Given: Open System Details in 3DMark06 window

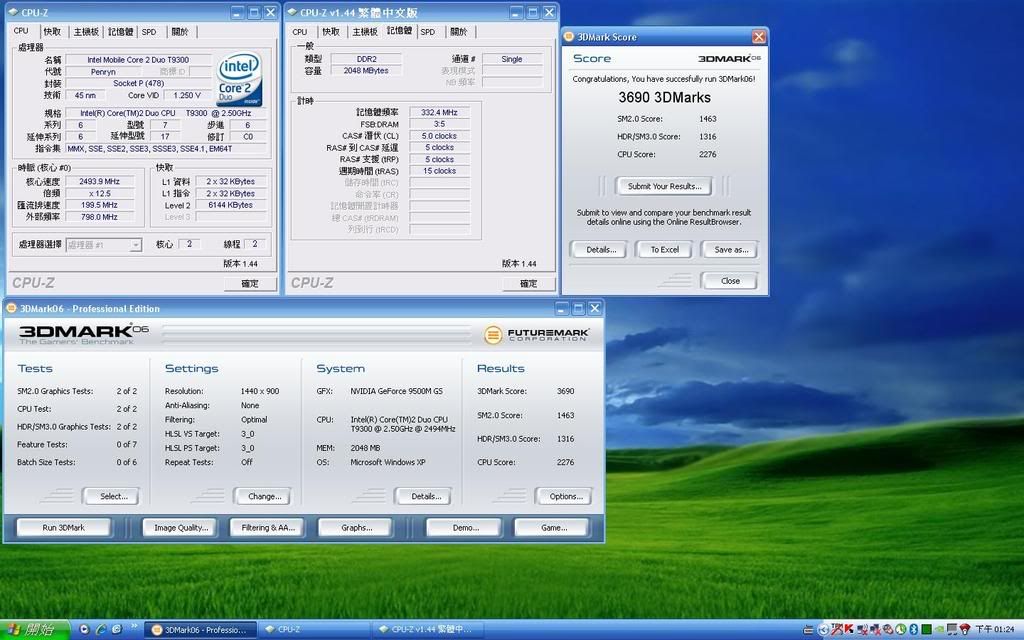Looking at the screenshot, I should click(425, 496).
